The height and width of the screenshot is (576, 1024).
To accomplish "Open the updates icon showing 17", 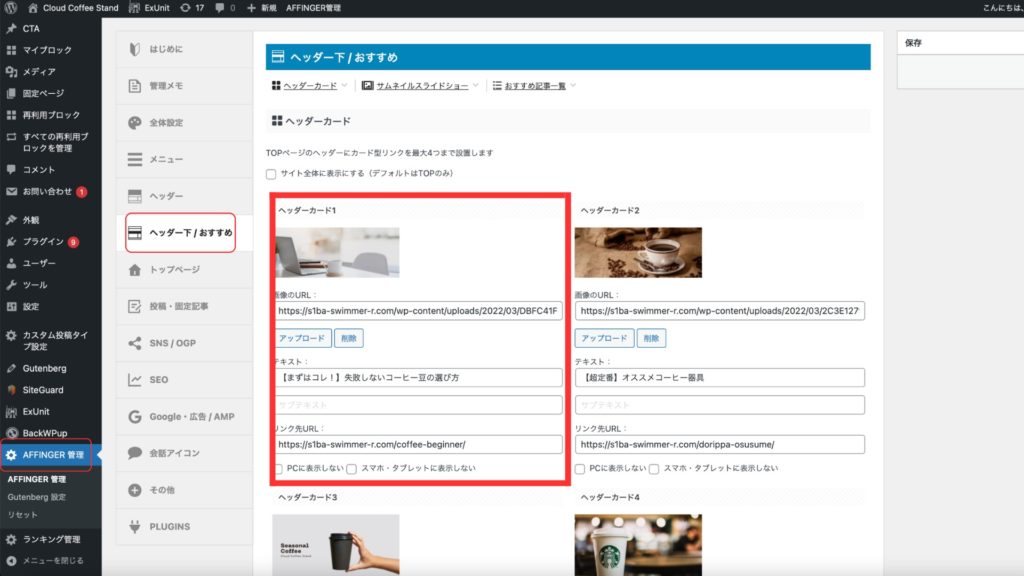I will 191,7.
